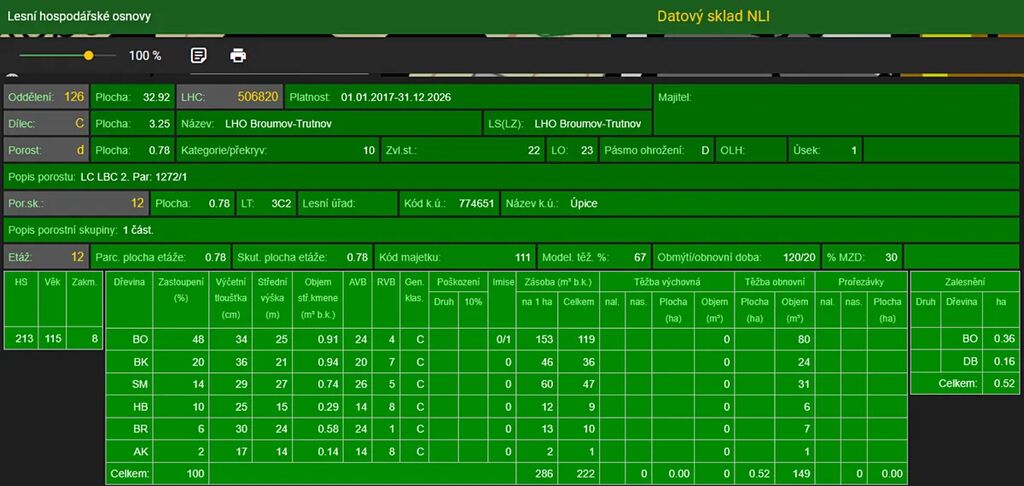Click the Datový sklad NLI title
Screen dimensions: 1024x486
tap(713, 16)
